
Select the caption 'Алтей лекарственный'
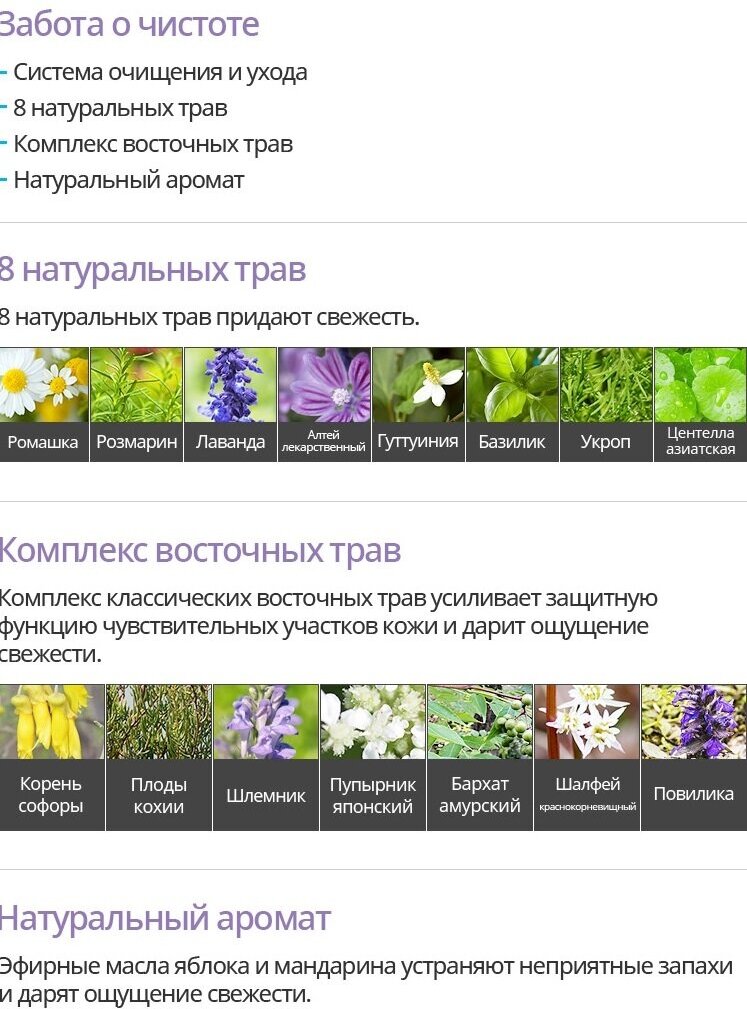click(x=324, y=441)
